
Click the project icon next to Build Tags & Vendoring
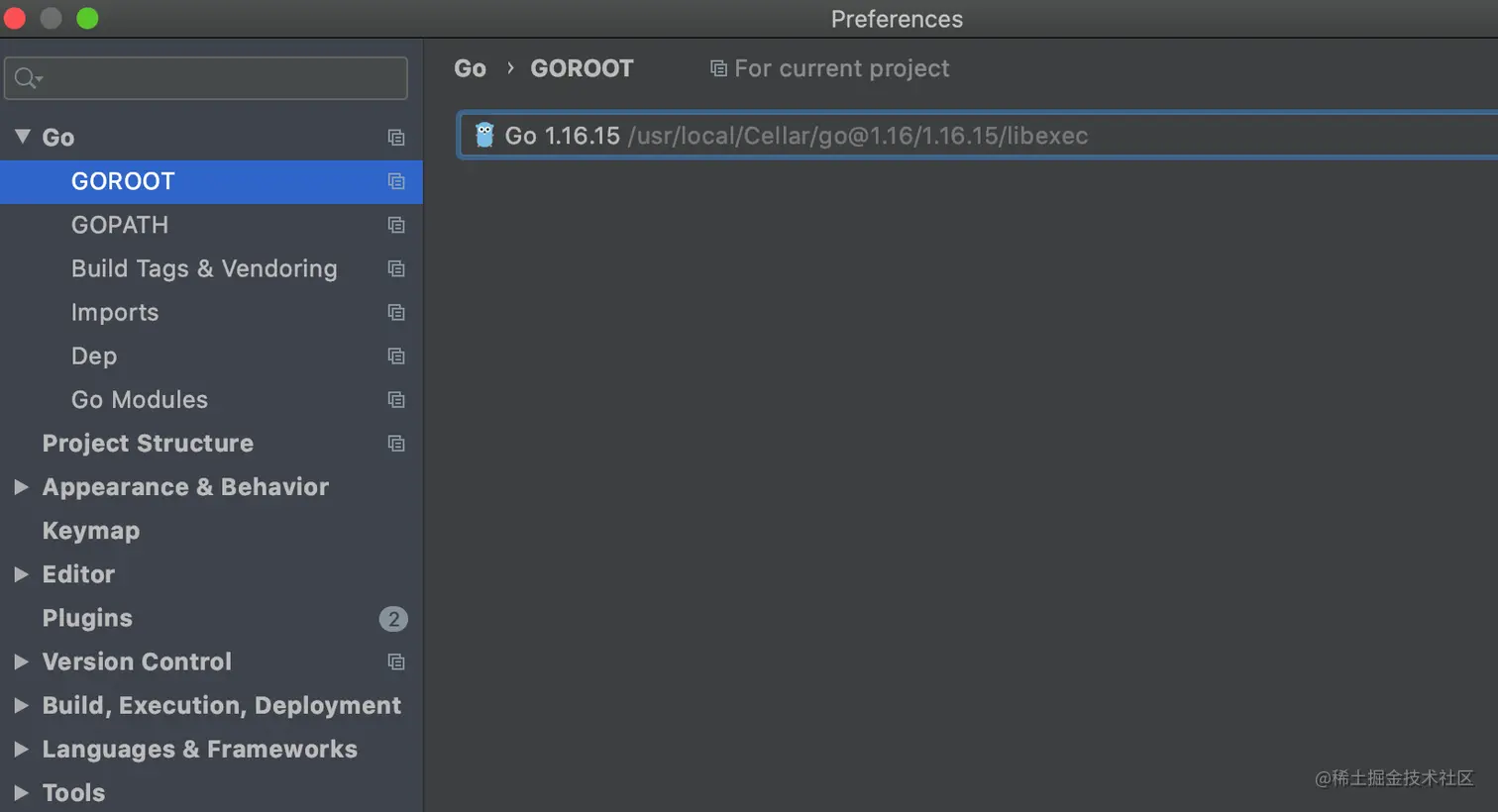396,268
